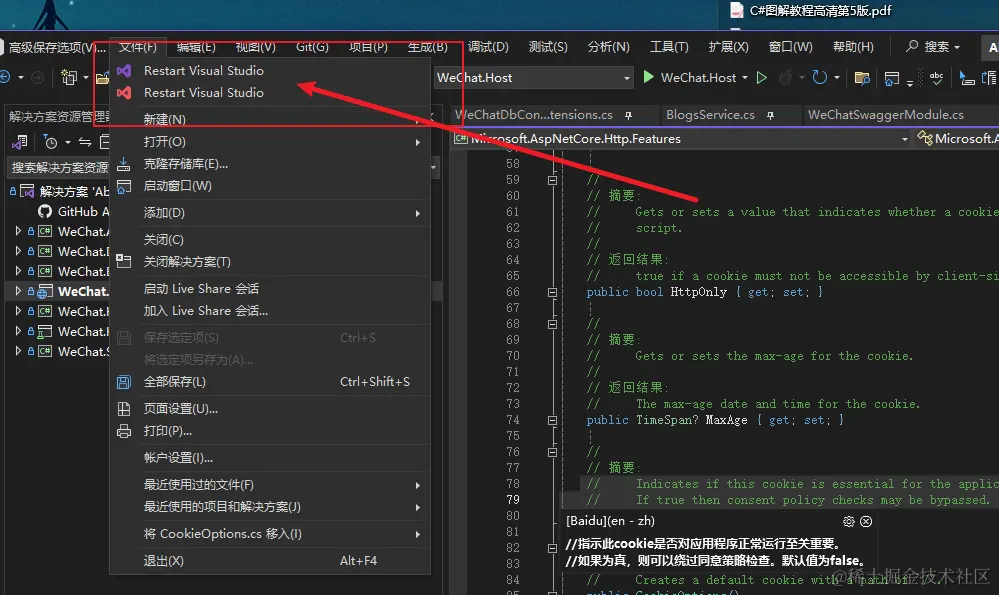Click the outlined Start Without Debugging icon
The width and height of the screenshot is (999, 595).
[761, 78]
